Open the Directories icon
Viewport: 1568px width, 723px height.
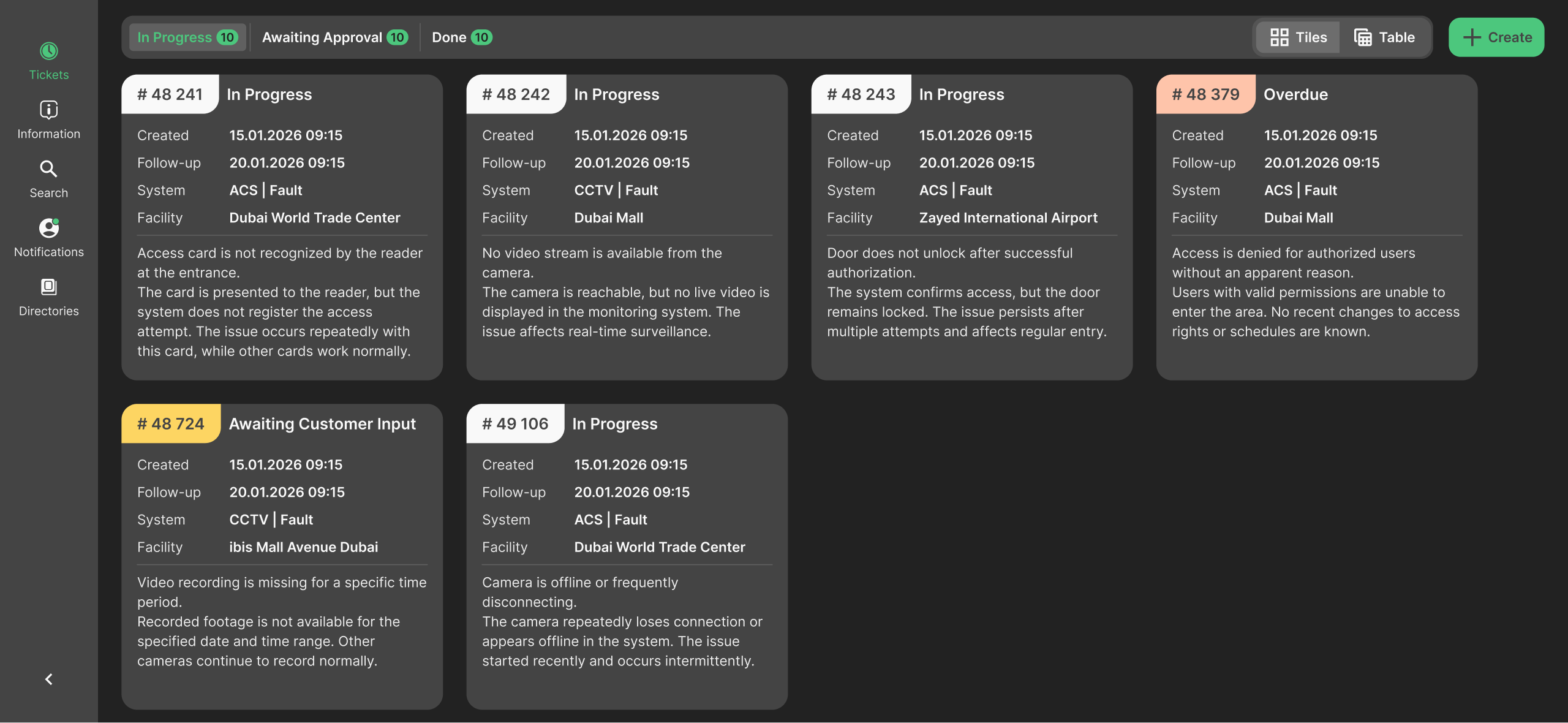click(49, 287)
